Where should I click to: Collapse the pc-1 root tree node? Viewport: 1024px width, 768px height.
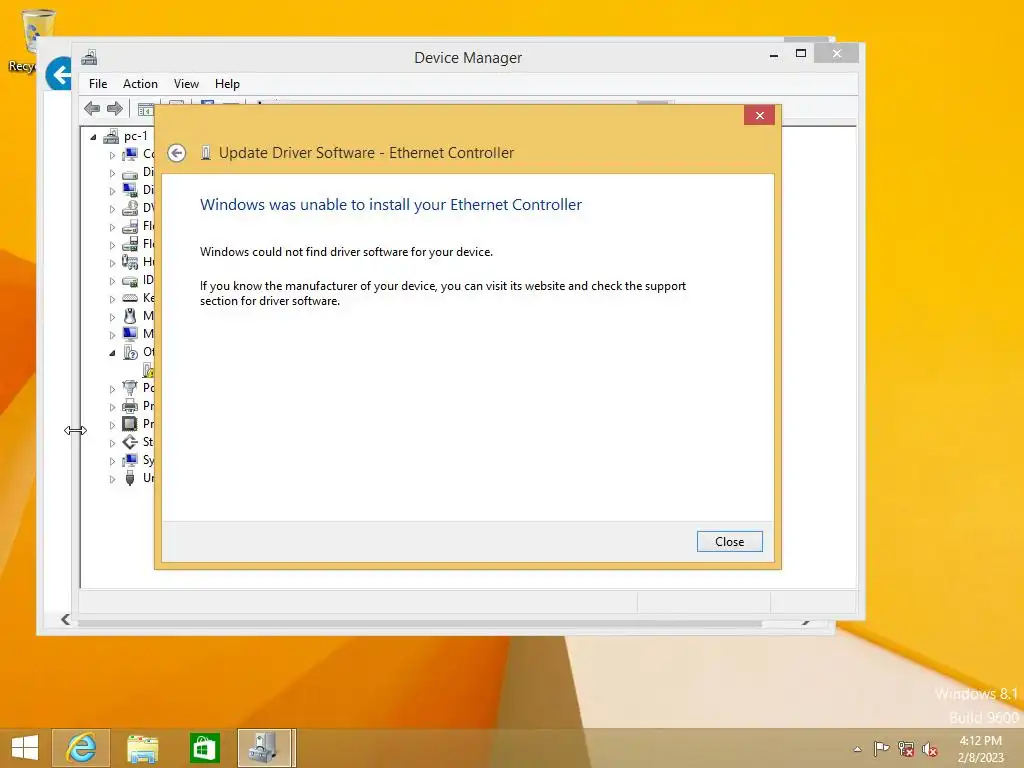93,137
